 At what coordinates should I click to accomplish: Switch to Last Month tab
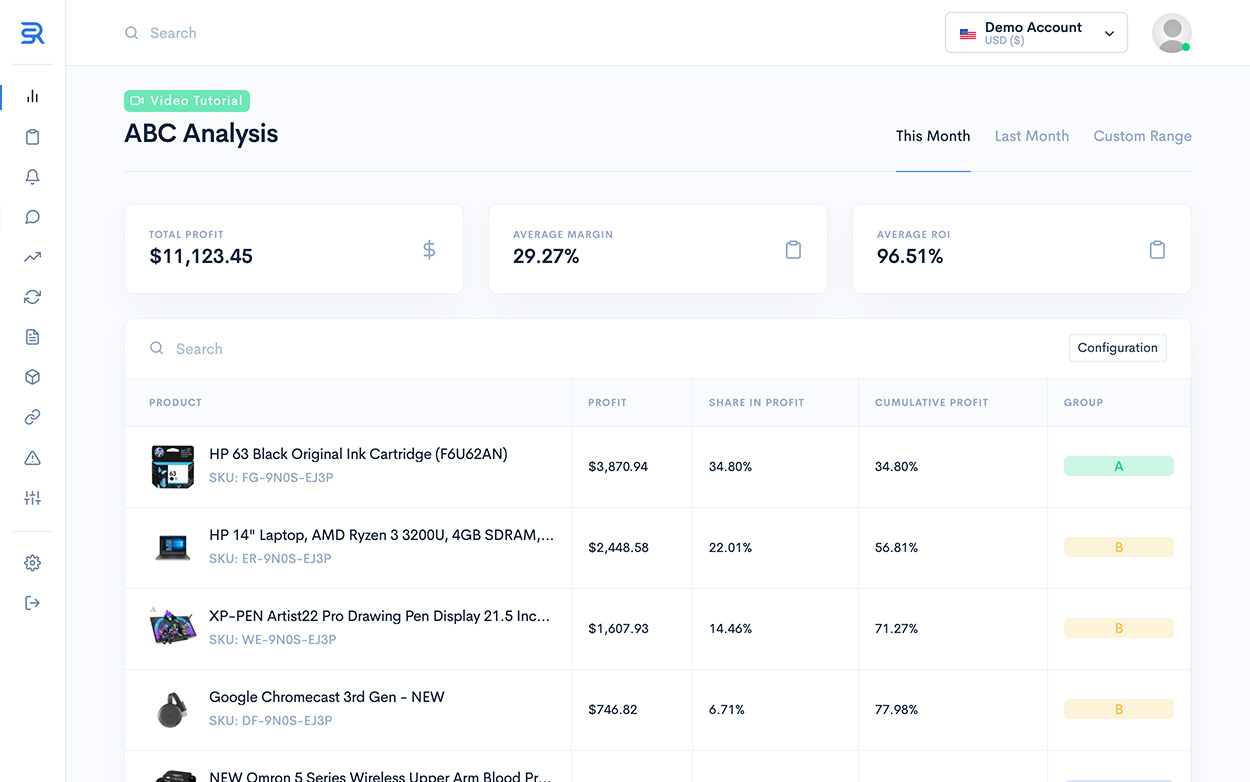click(x=1032, y=136)
